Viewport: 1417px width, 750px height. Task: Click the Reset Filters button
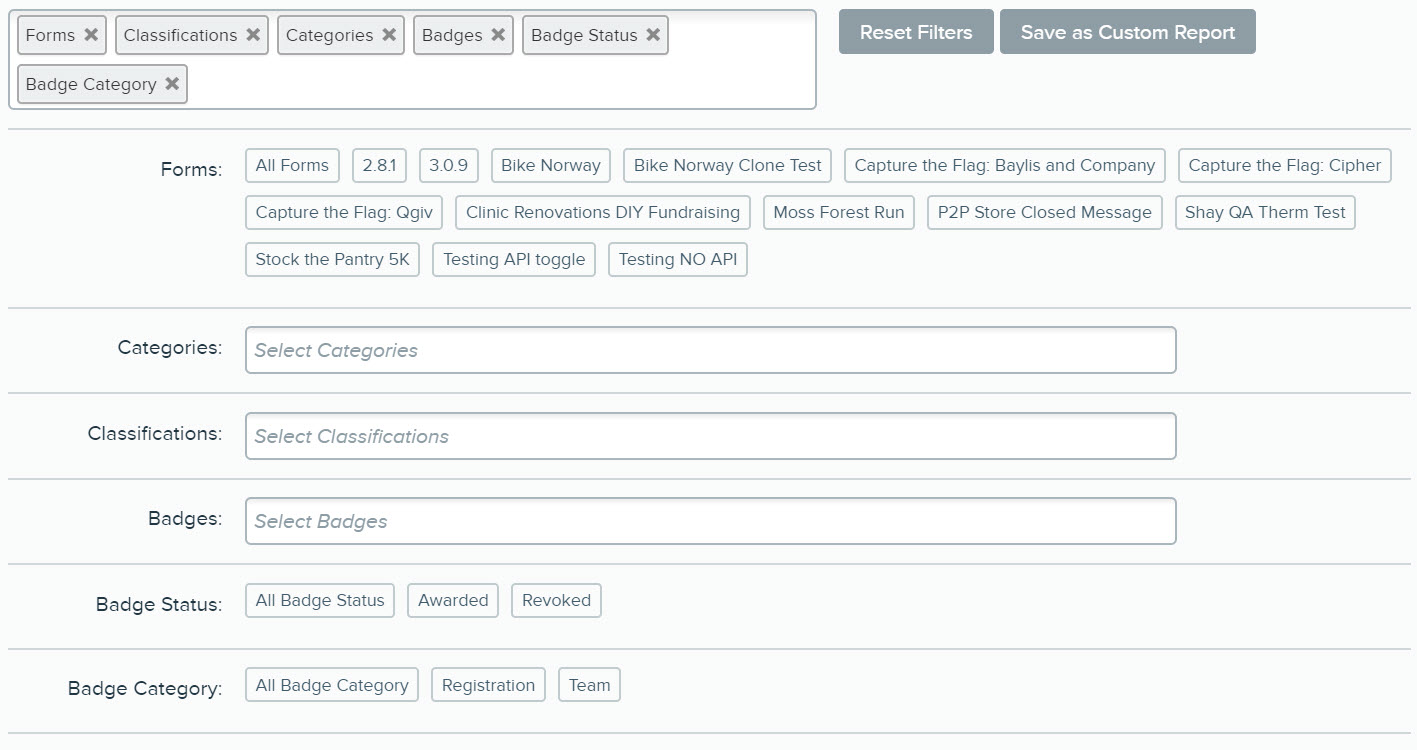(916, 32)
